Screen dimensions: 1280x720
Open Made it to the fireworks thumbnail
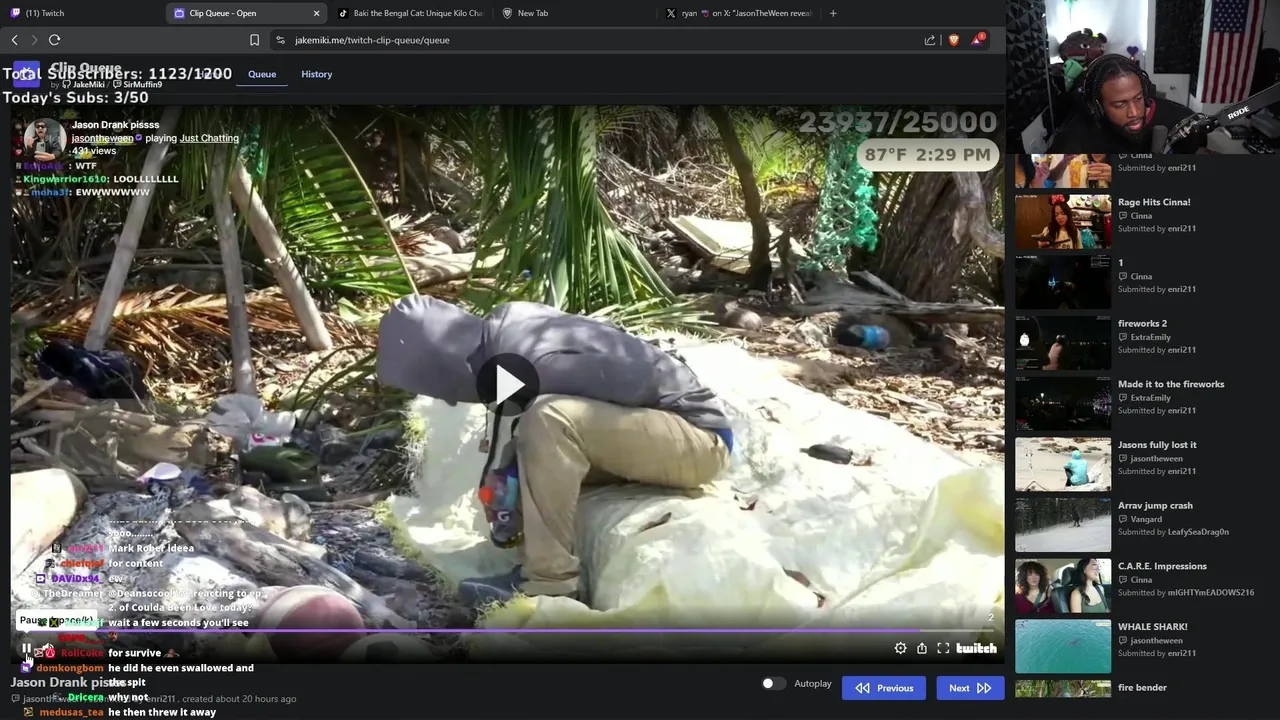point(1063,403)
